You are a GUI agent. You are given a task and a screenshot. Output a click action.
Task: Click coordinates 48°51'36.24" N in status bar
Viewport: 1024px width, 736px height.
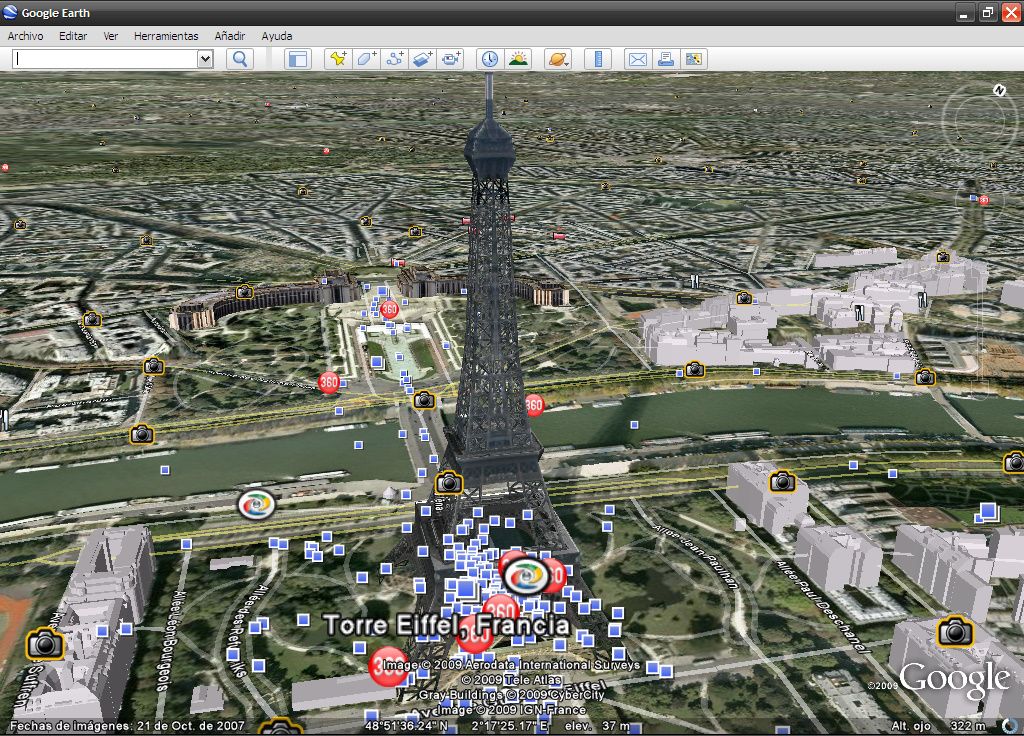(406, 726)
